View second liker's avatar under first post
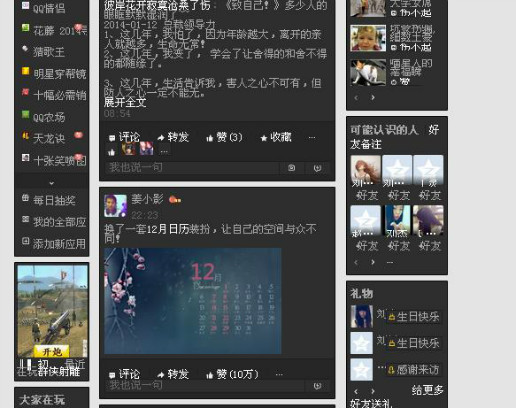 click(146, 149)
